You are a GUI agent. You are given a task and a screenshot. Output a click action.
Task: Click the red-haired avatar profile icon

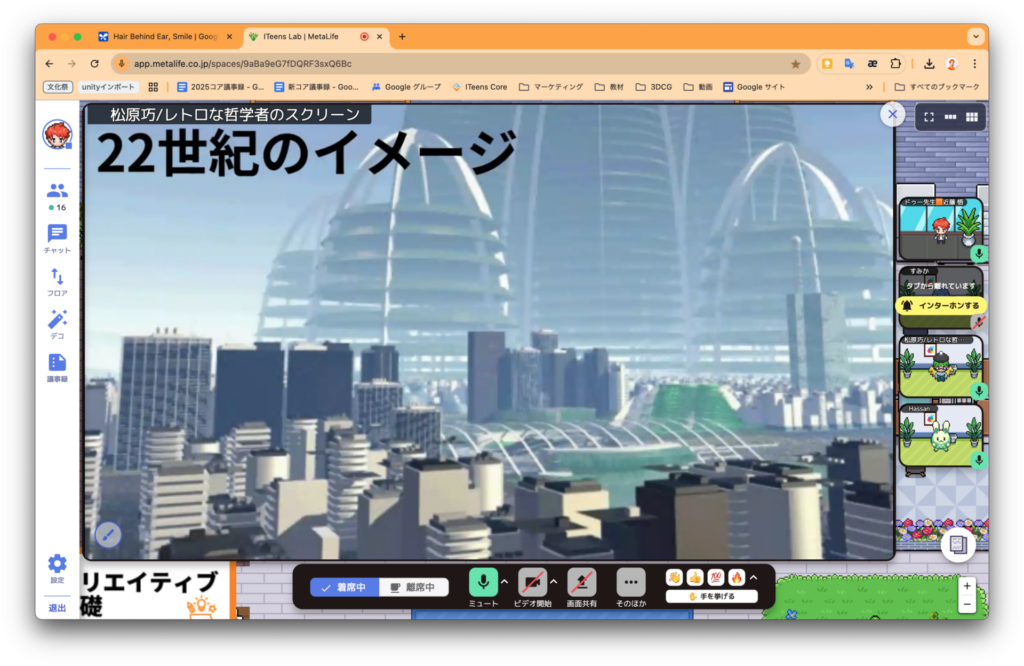[x=57, y=135]
